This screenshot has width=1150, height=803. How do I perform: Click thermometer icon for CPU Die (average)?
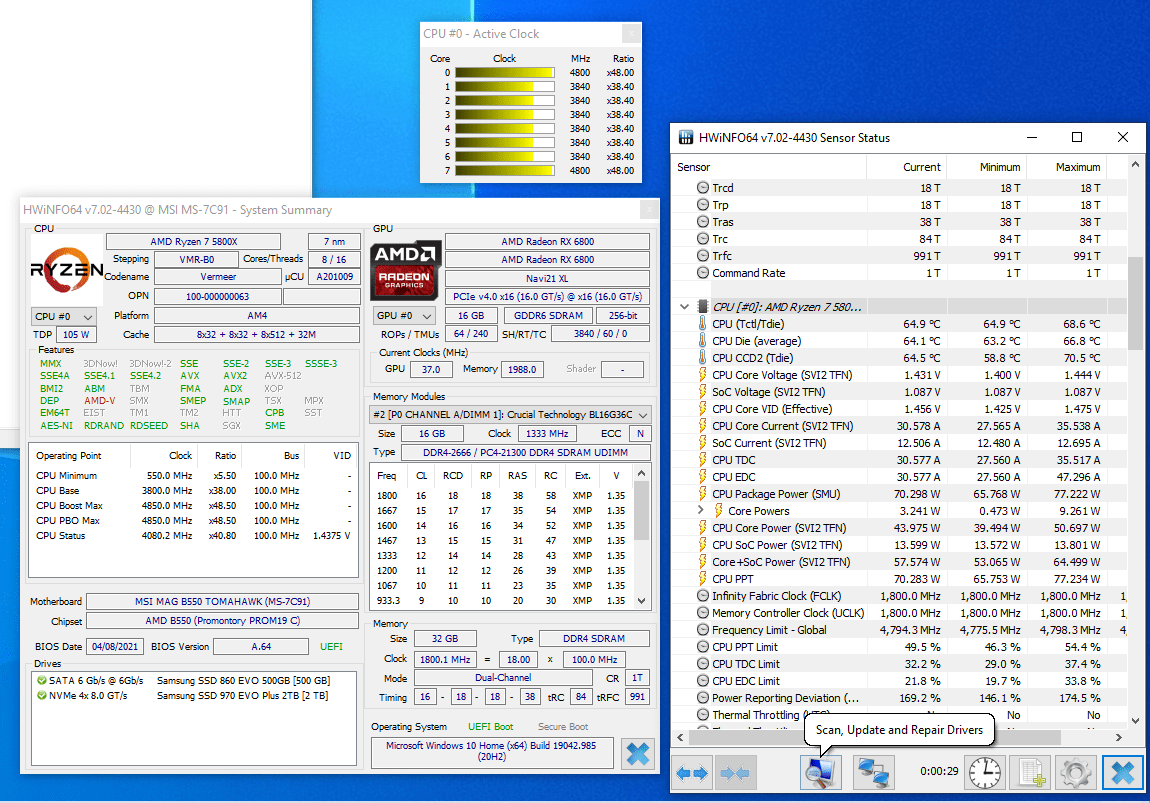(x=702, y=341)
